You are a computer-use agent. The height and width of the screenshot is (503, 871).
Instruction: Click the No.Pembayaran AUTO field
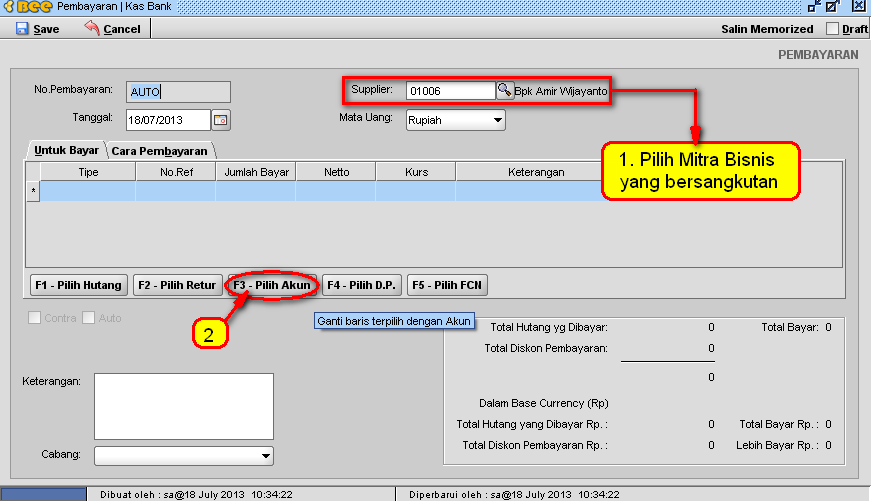coord(178,92)
